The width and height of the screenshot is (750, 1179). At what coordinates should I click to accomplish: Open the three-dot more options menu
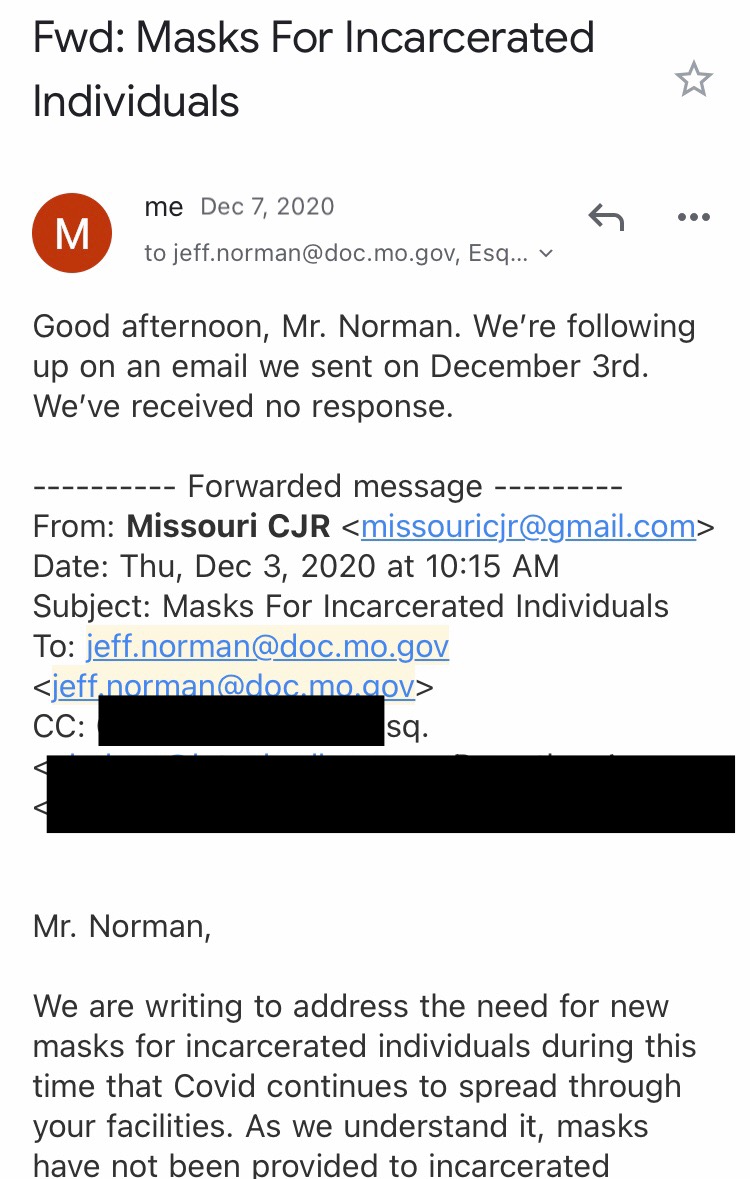click(x=694, y=217)
